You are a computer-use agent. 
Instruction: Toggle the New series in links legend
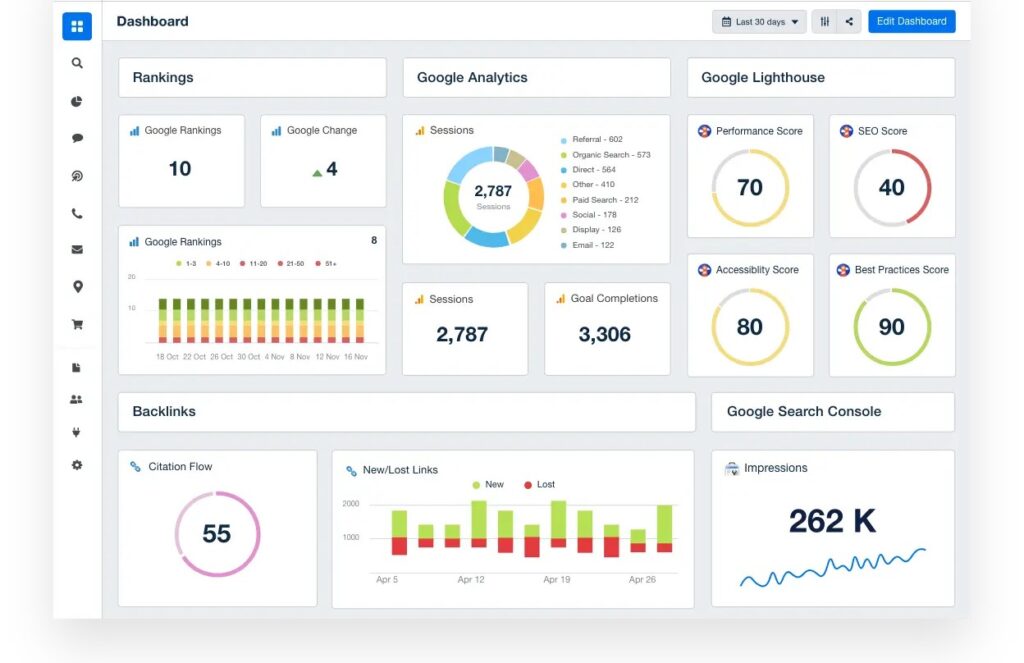click(x=487, y=485)
